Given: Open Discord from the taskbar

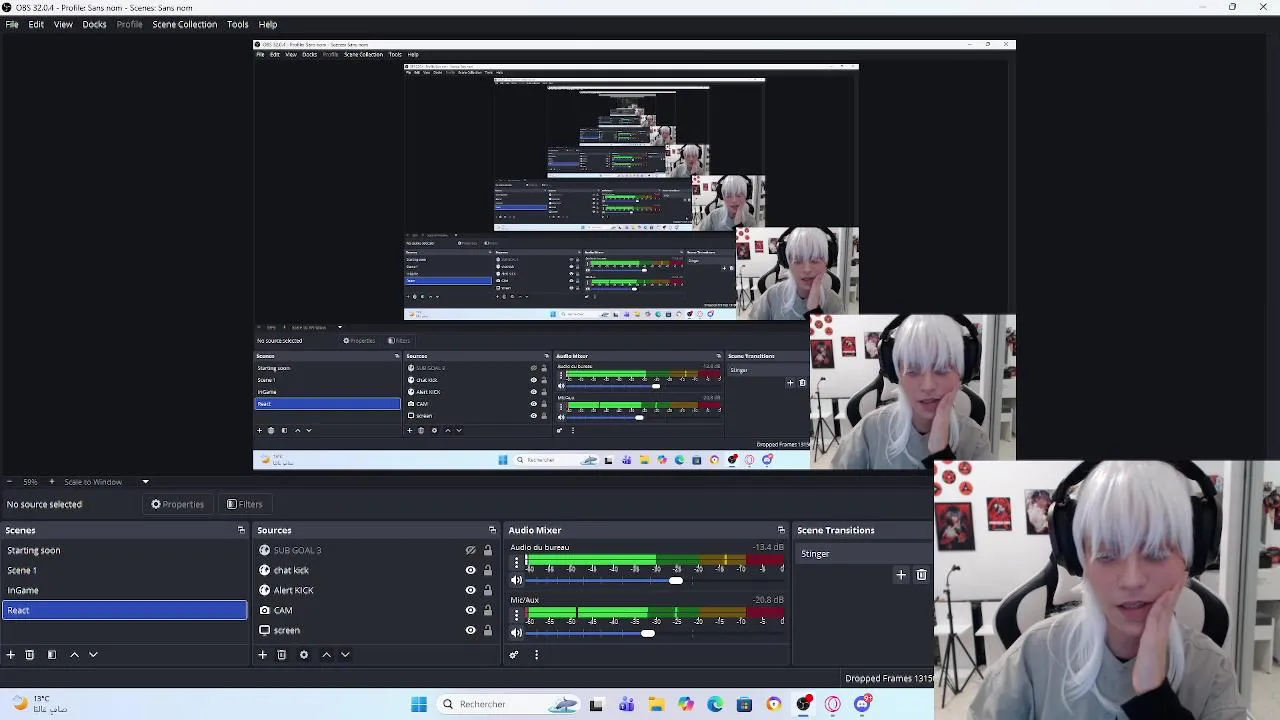Looking at the screenshot, I should pyautogui.click(x=862, y=704).
